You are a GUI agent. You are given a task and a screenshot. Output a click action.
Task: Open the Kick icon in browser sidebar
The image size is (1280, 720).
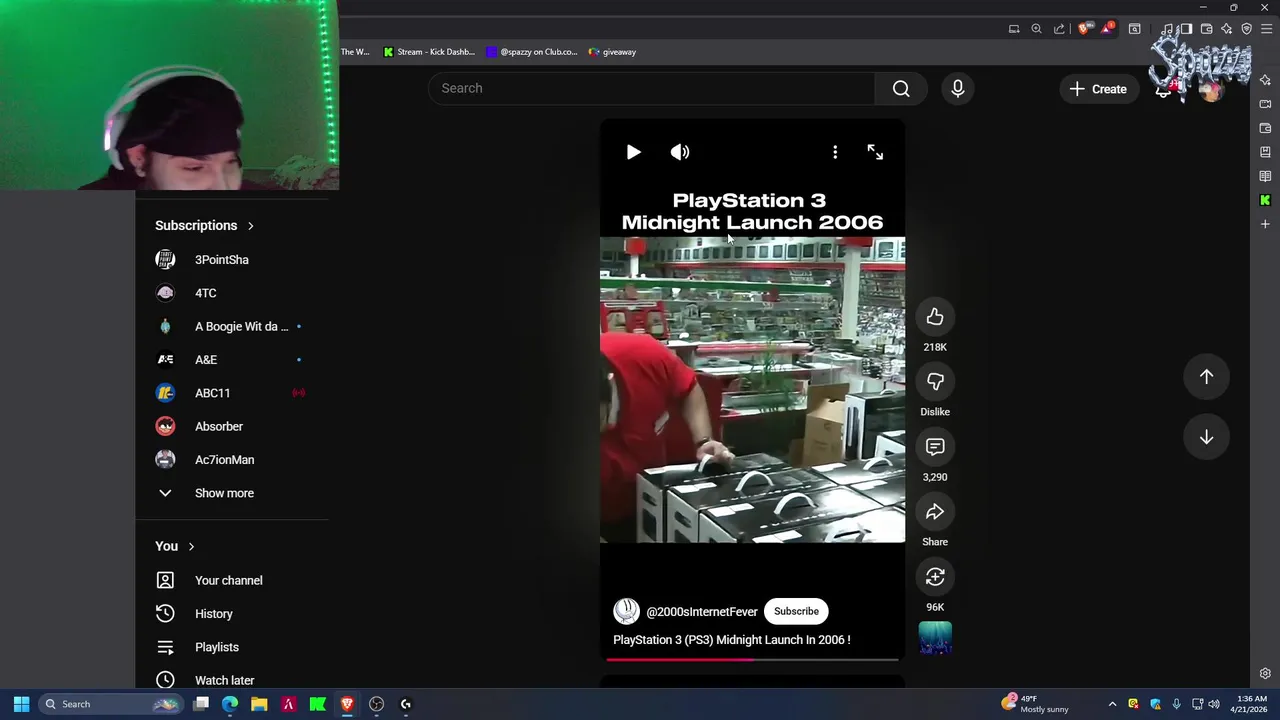tap(1265, 200)
